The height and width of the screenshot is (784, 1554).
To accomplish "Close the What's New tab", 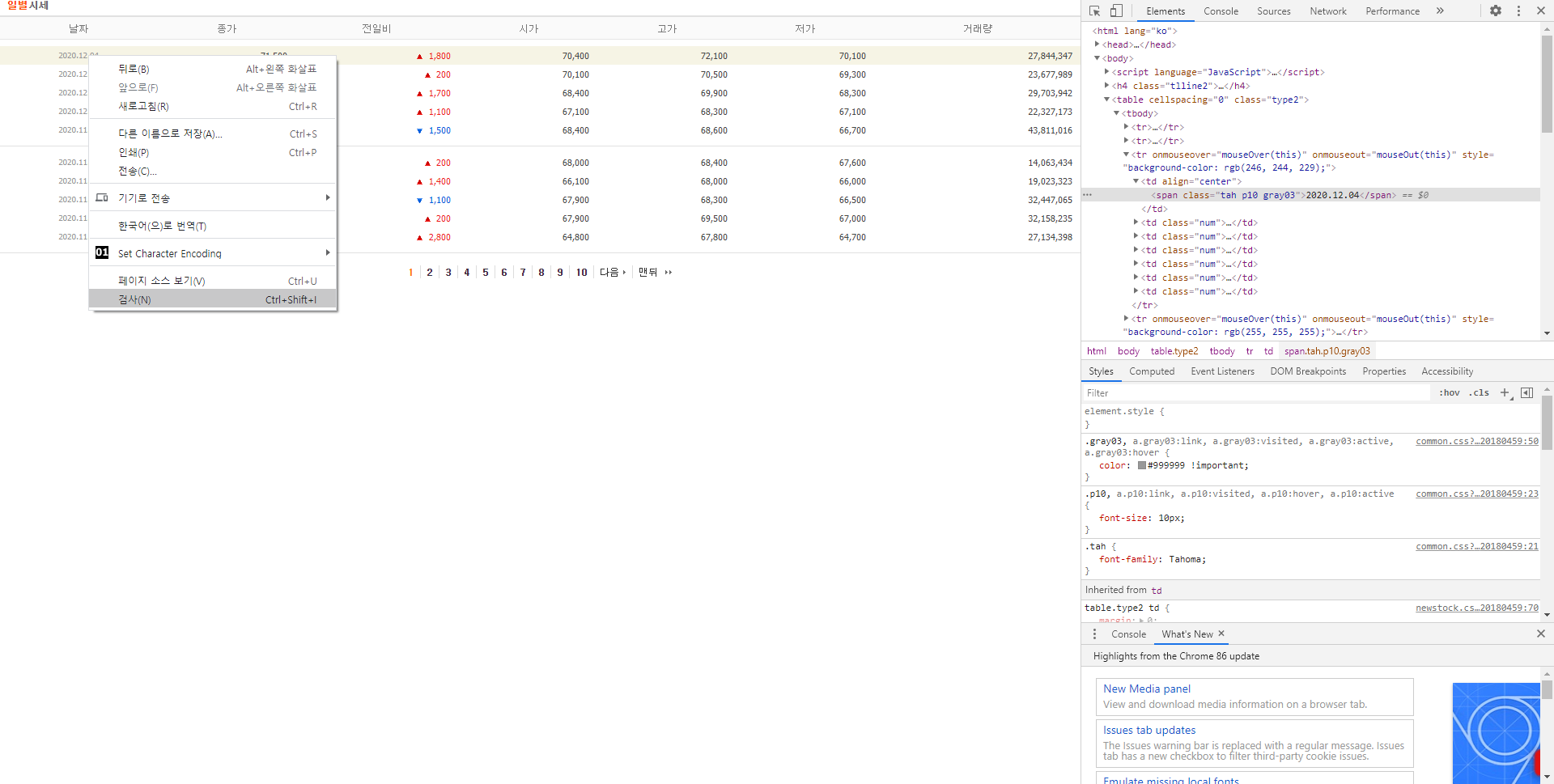I will point(1221,634).
